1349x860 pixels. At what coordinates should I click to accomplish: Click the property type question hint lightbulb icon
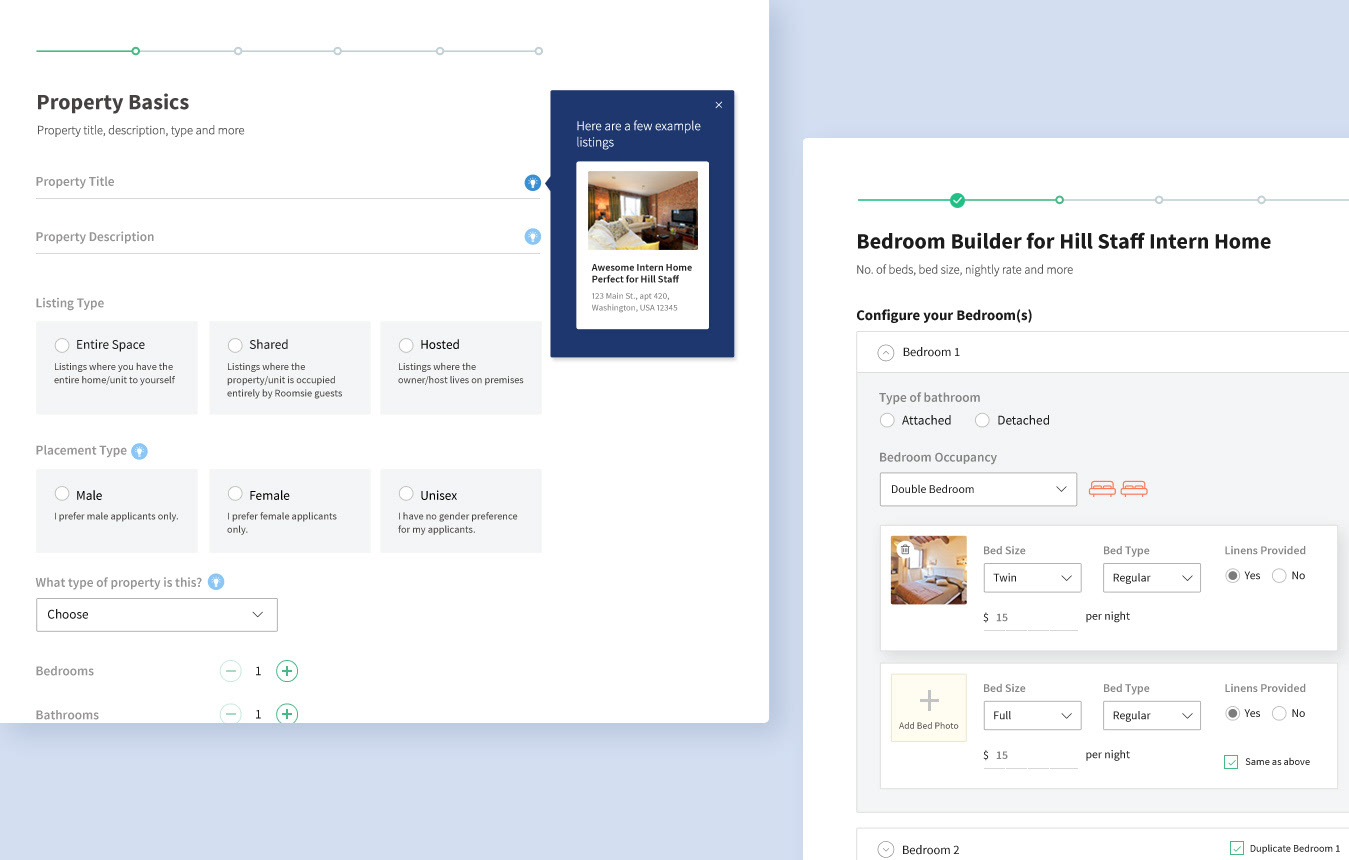[x=215, y=582]
